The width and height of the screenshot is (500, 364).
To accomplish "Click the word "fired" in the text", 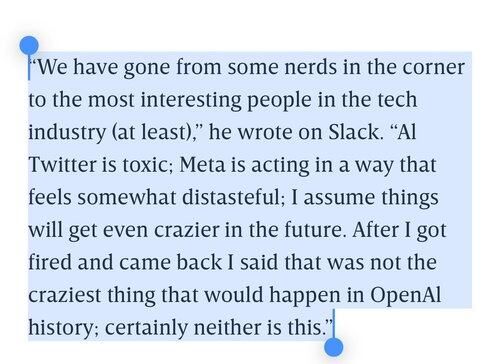I will (50, 262).
